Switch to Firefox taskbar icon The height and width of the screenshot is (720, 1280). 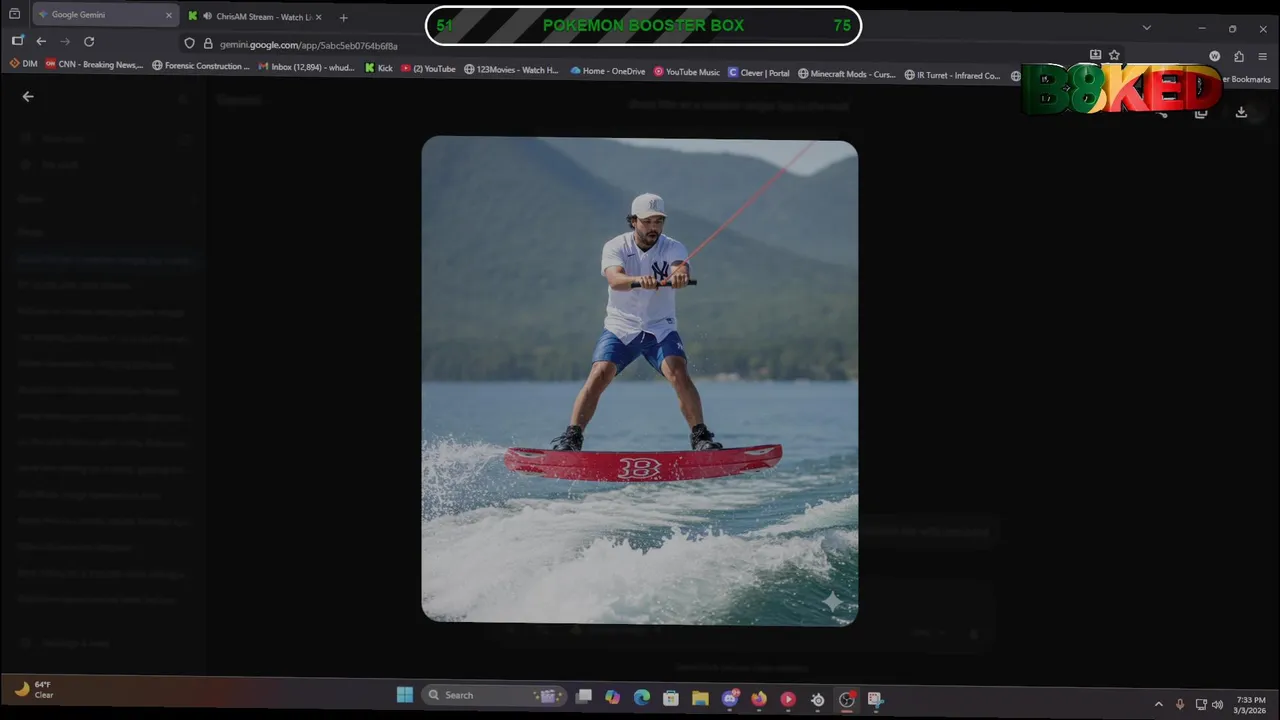(759, 699)
